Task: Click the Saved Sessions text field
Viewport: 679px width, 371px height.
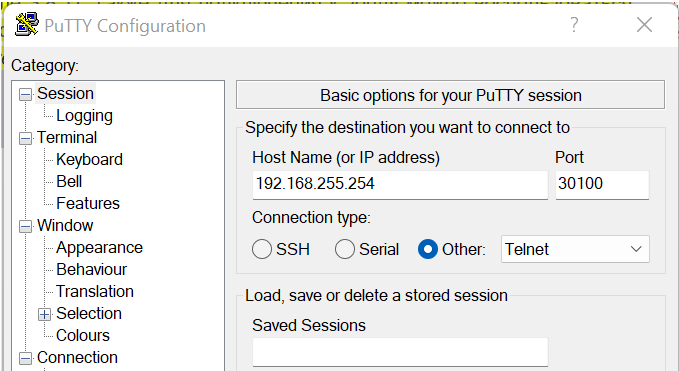Action: tap(400, 352)
